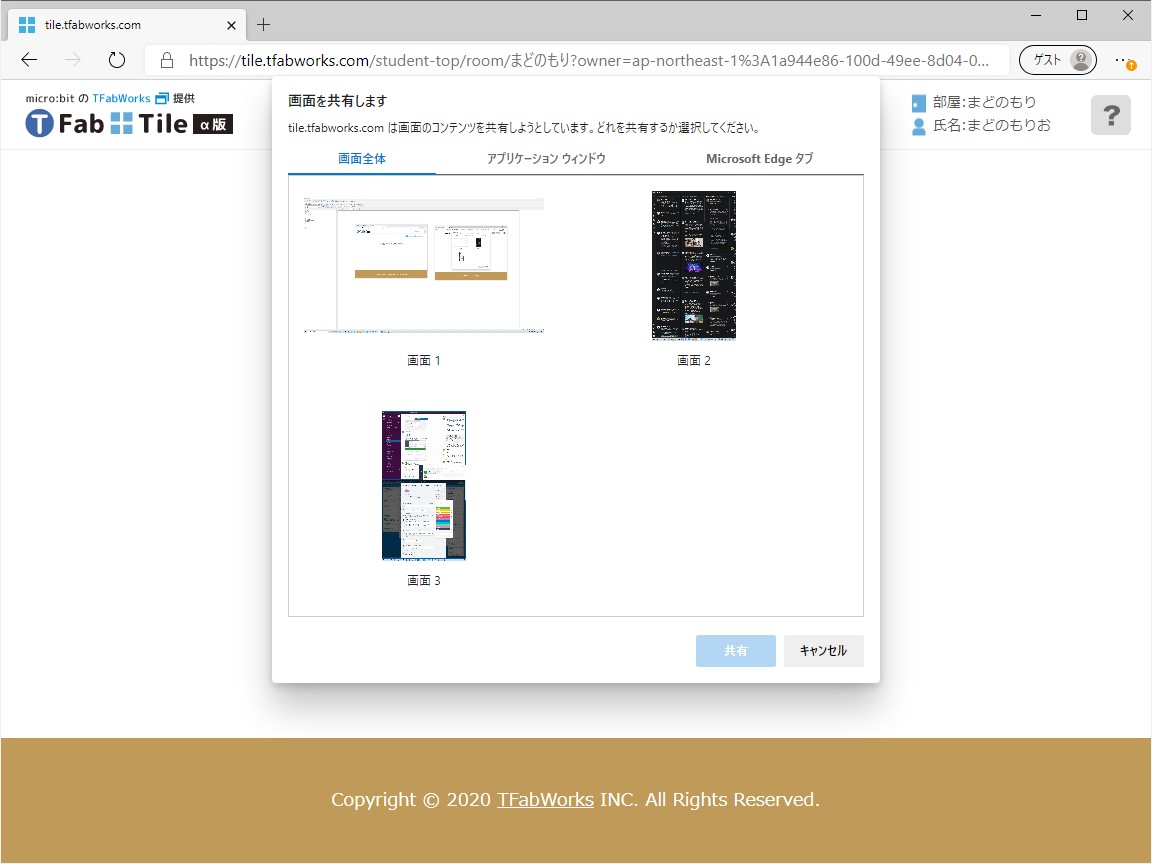Click the TFab Tile logo icon
This screenshot has height=864, width=1152.
[x=38, y=123]
